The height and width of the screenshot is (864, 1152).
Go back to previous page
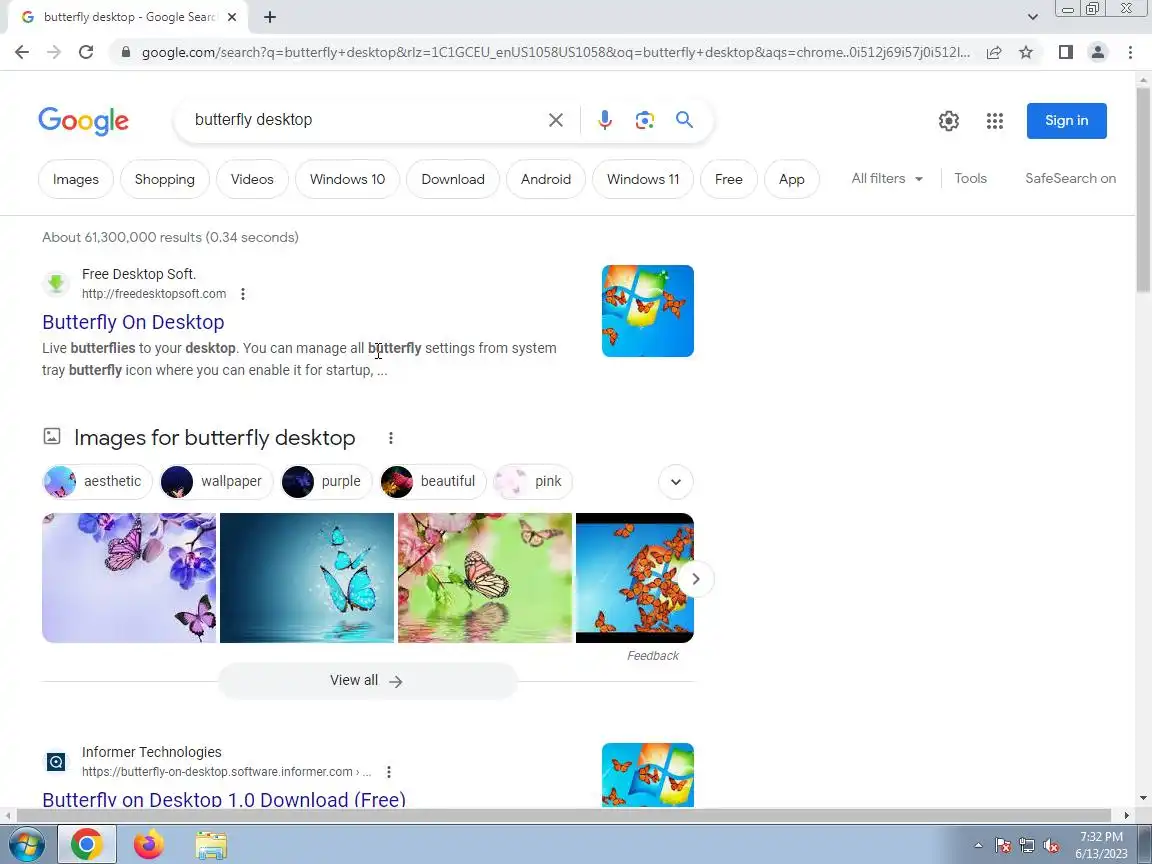tap(22, 52)
